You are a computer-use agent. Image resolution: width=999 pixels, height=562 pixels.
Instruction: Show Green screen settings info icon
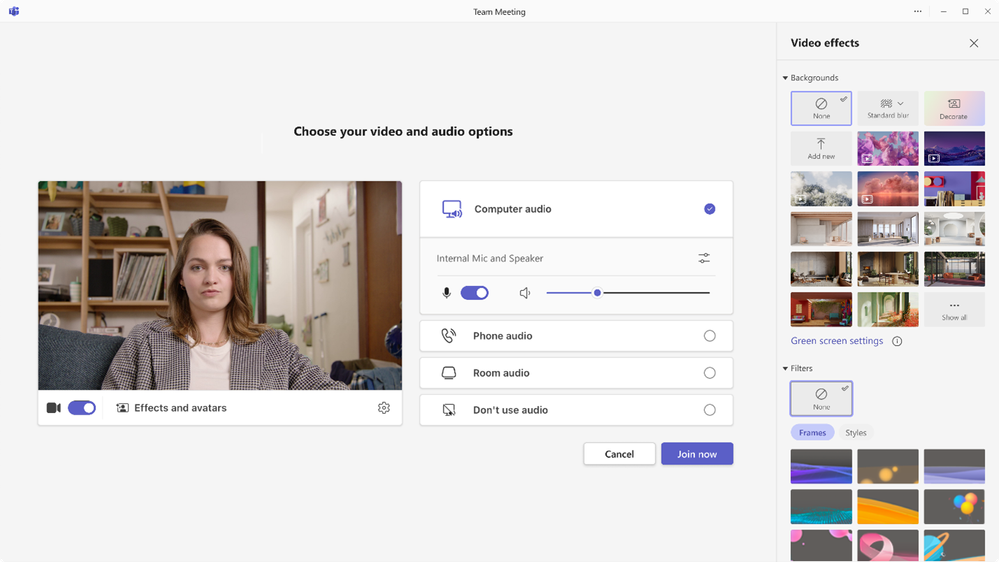click(x=897, y=341)
